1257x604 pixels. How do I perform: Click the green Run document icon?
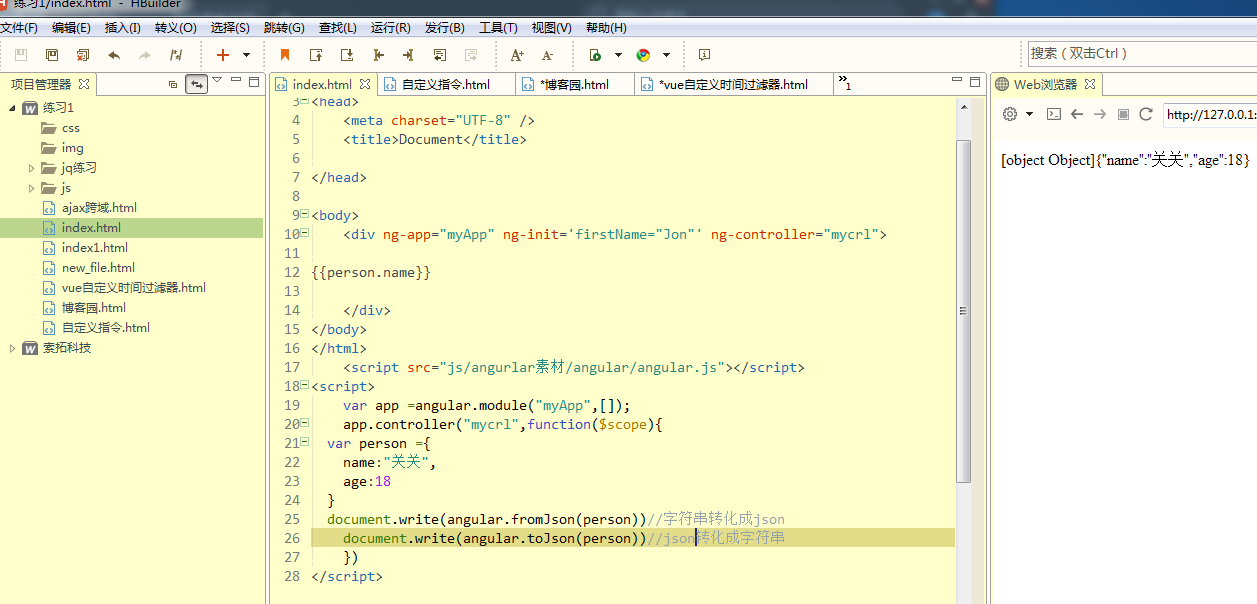click(595, 55)
